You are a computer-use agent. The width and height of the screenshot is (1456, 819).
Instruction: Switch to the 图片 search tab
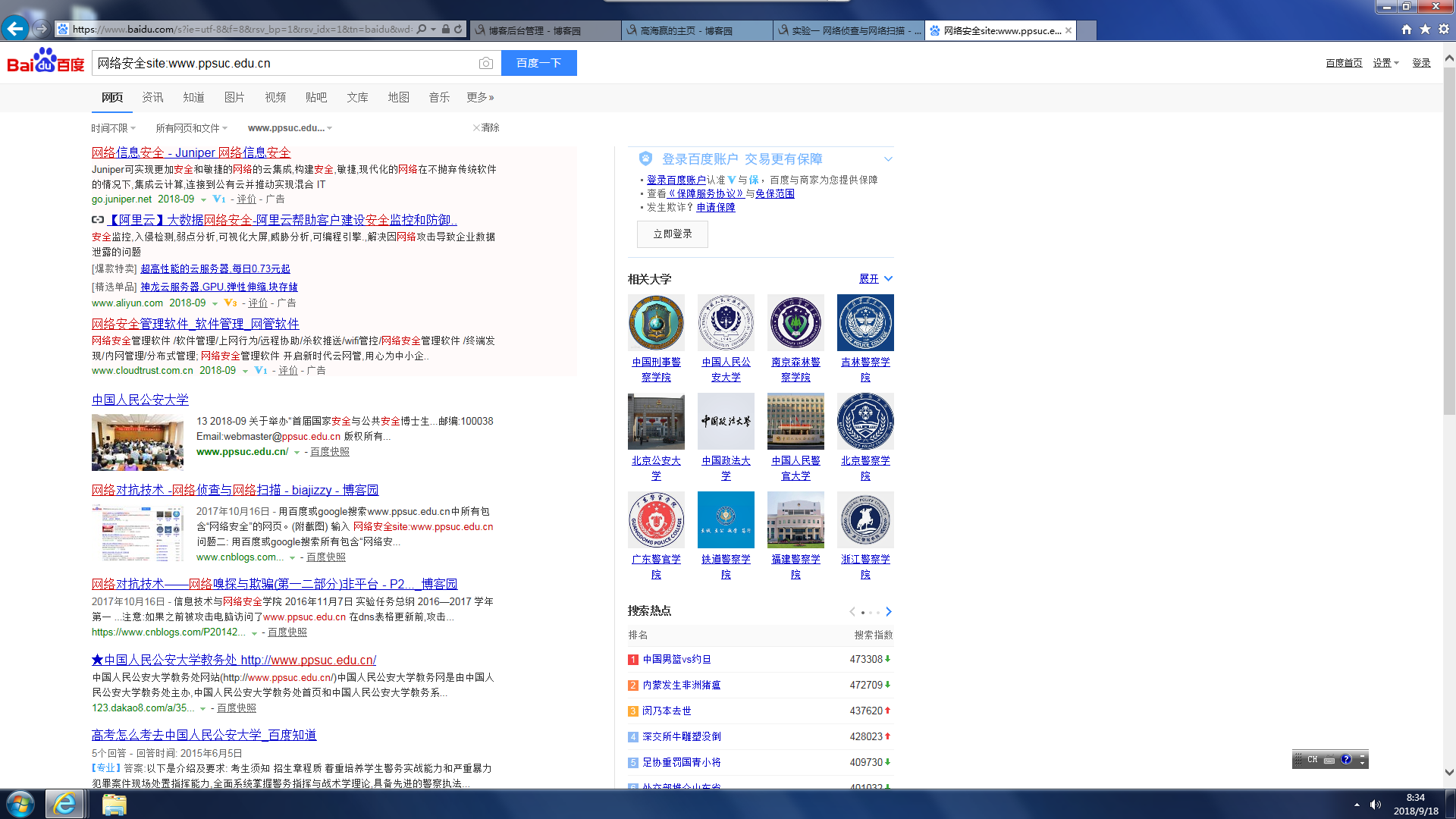click(x=234, y=97)
